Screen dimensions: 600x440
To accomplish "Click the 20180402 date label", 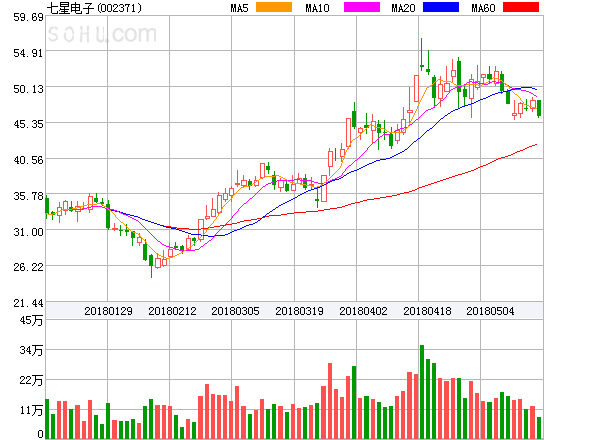I will 363,311.
